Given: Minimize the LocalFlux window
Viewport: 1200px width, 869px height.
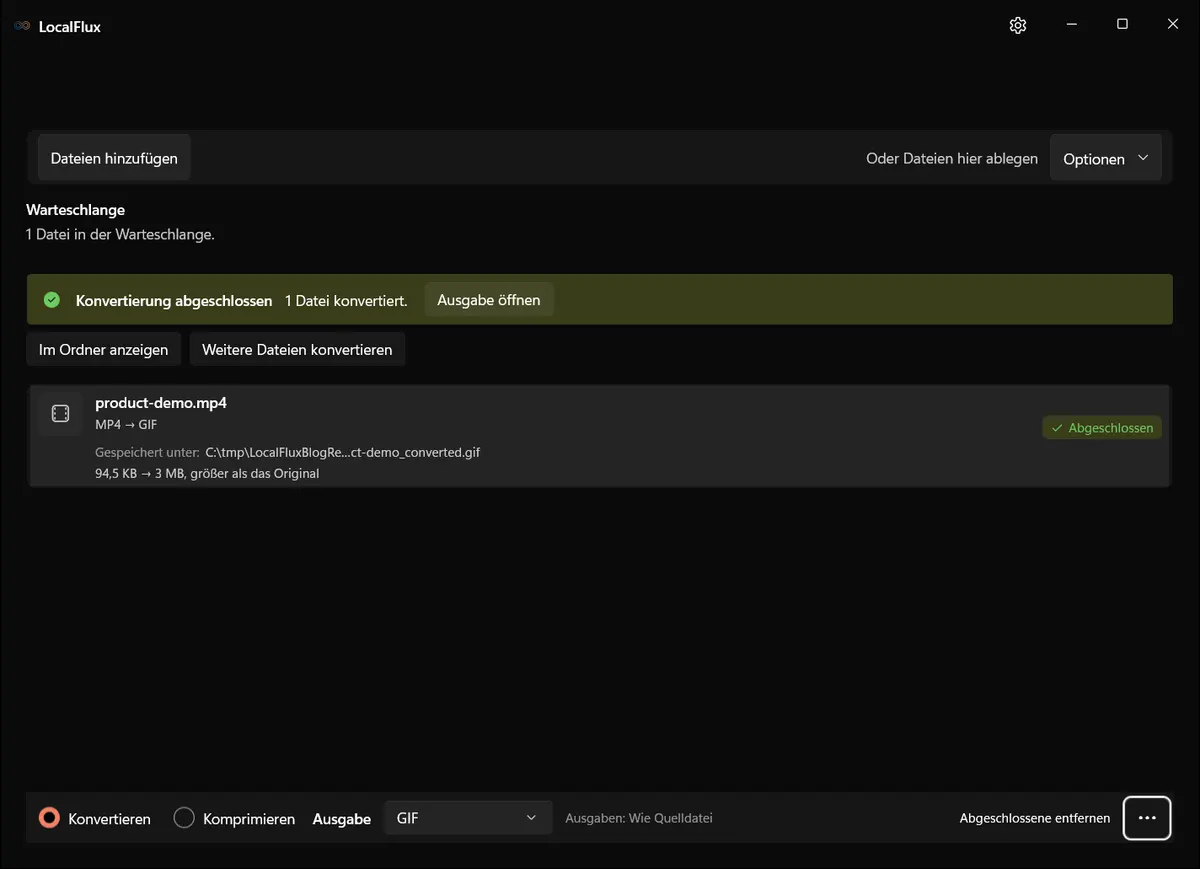Looking at the screenshot, I should click(x=1071, y=25).
